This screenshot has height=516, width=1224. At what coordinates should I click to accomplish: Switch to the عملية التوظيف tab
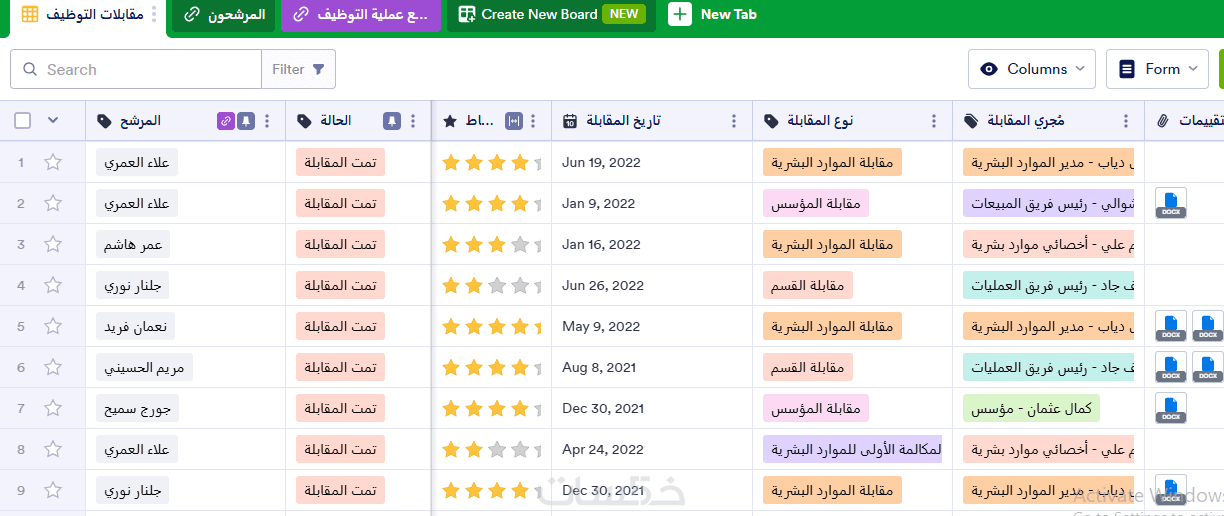coord(361,15)
